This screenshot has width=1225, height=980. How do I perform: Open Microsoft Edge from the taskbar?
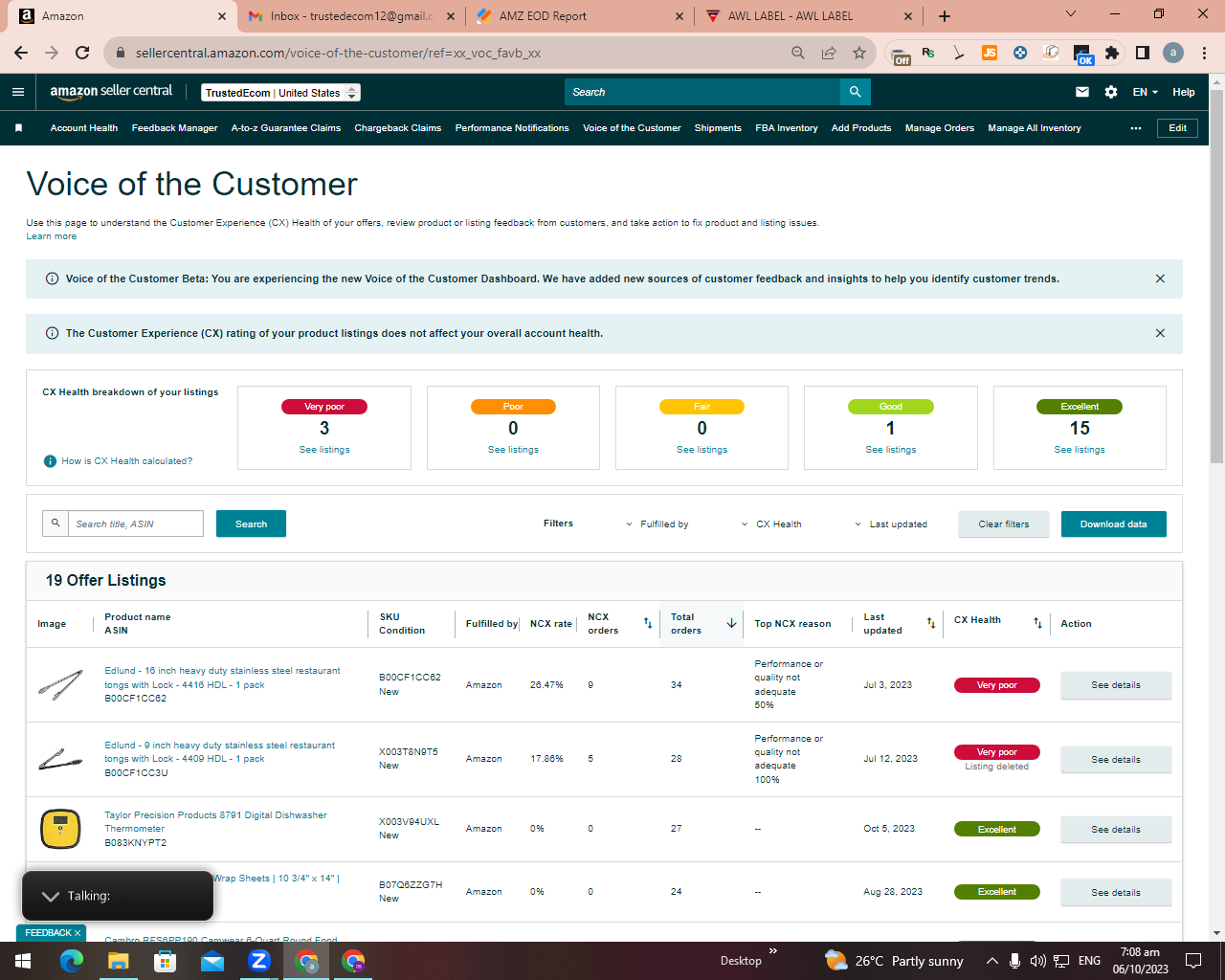pyautogui.click(x=72, y=961)
